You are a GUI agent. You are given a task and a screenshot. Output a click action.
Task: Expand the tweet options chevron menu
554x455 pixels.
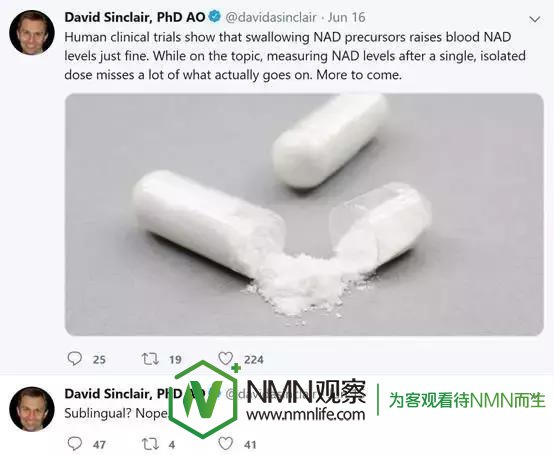[535, 19]
